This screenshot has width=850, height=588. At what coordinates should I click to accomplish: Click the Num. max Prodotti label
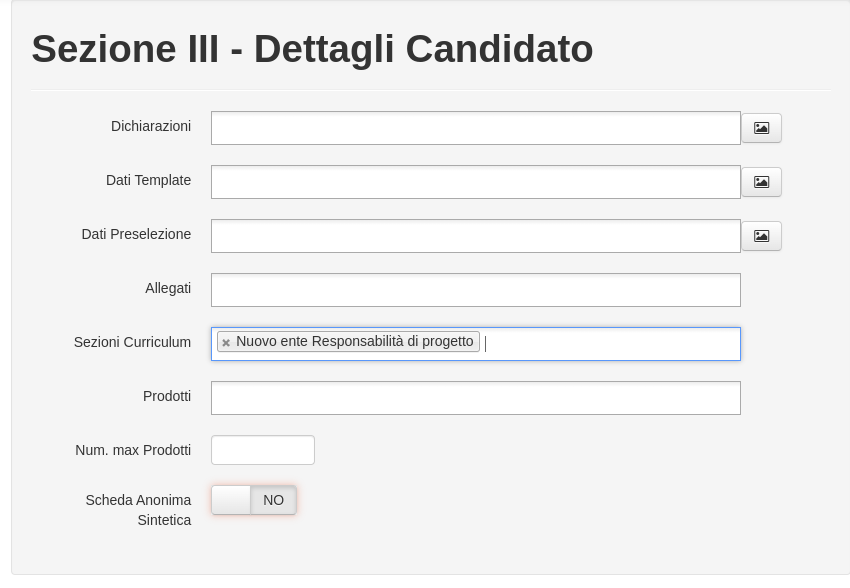point(133,450)
